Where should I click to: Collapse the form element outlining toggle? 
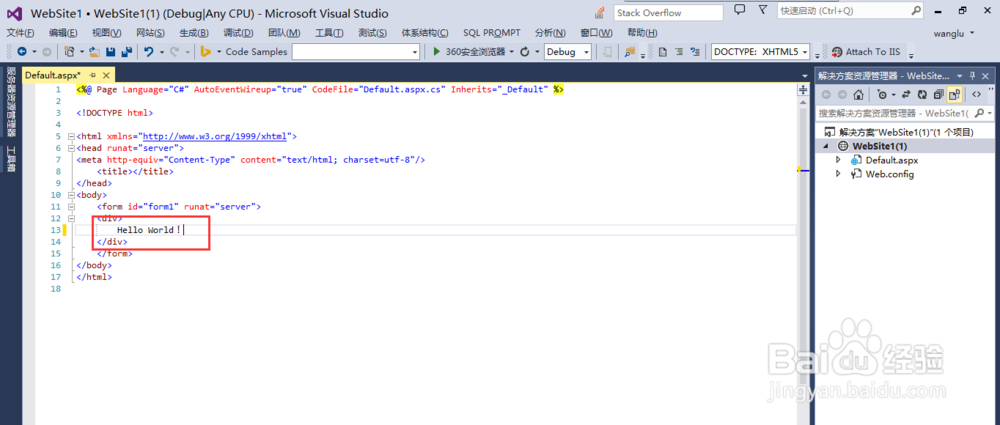(70, 207)
